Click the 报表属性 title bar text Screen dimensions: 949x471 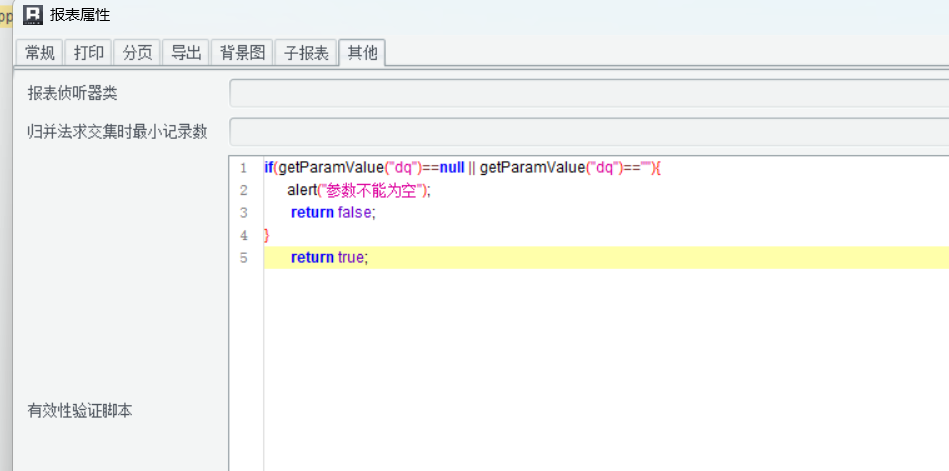pyautogui.click(x=80, y=14)
